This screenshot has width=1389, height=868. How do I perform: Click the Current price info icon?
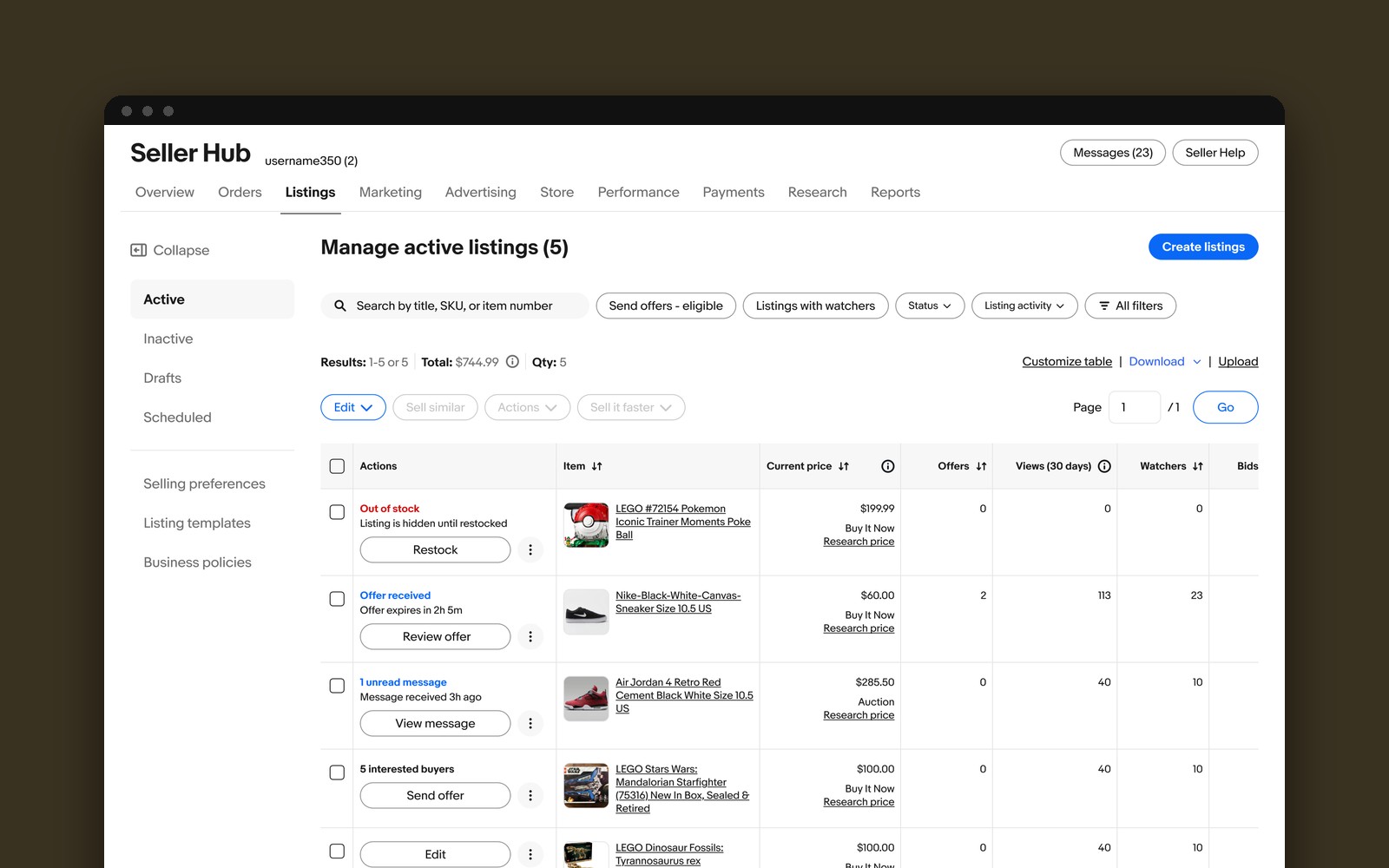(887, 466)
